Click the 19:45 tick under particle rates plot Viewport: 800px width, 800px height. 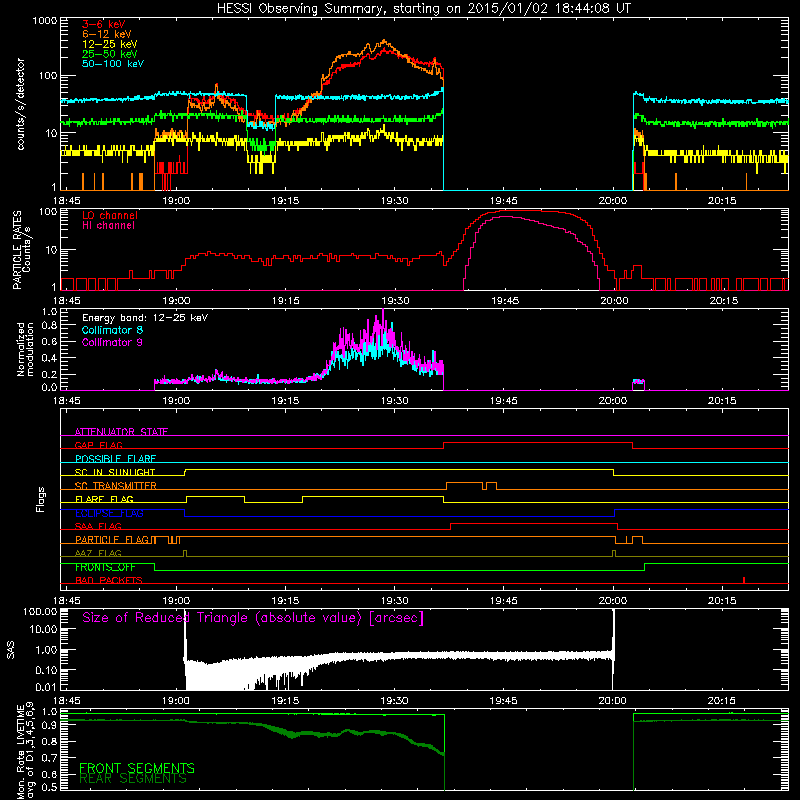505,301
